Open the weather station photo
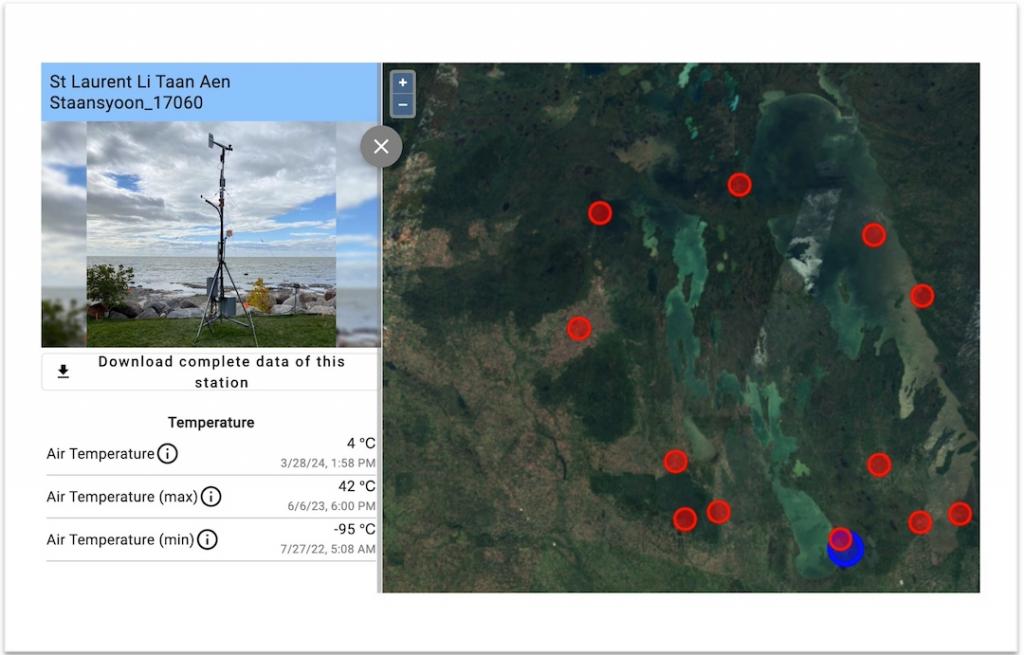Viewport: 1024px width, 655px height. [x=211, y=234]
